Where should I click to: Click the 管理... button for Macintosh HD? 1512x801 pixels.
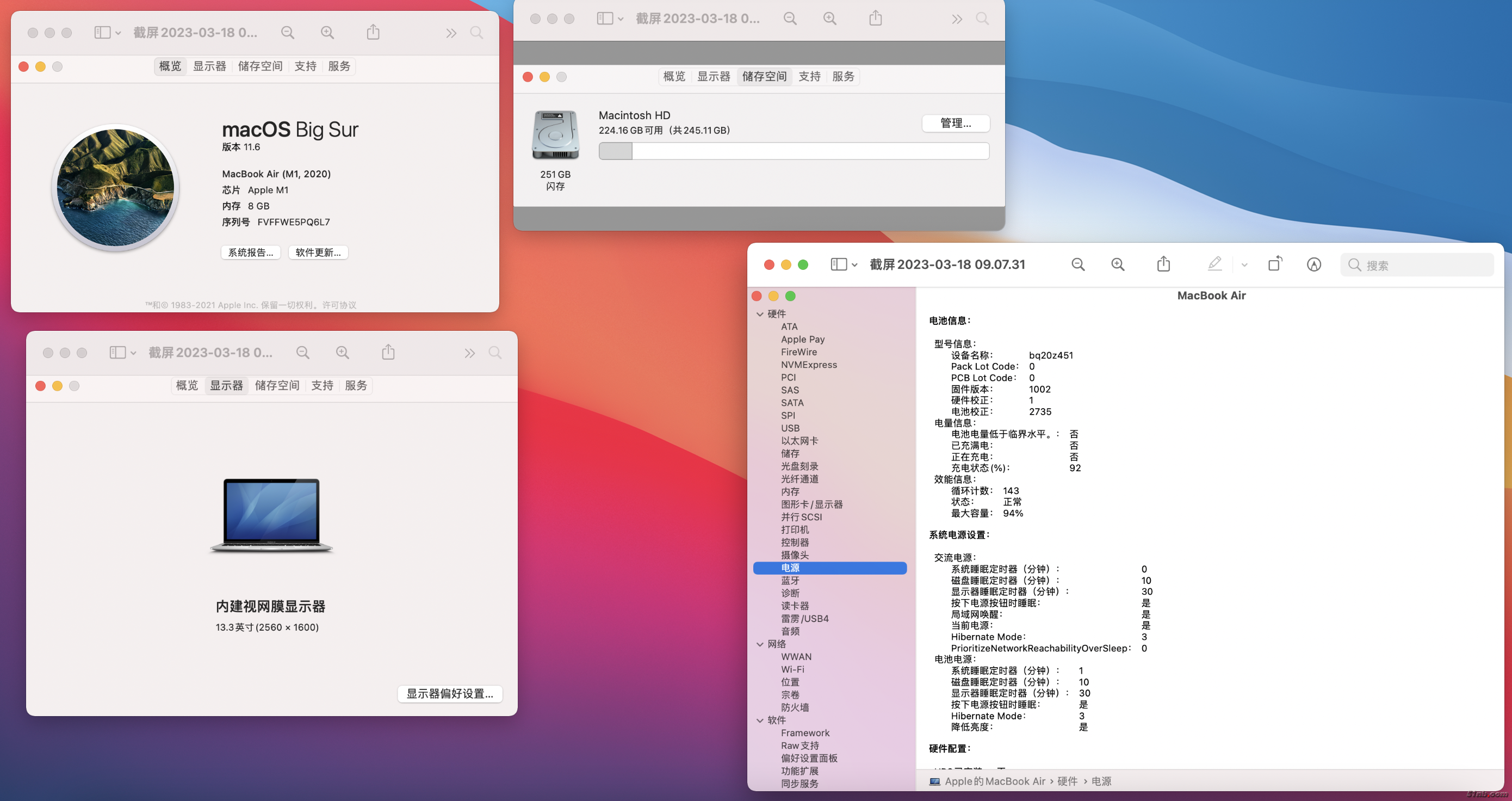point(956,124)
